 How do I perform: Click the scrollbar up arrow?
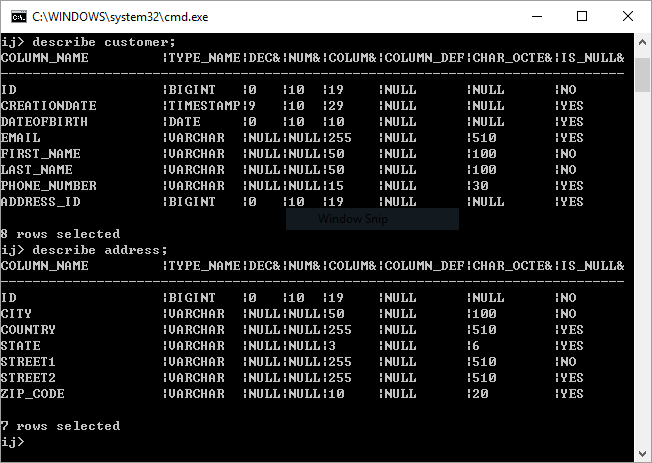[642, 42]
